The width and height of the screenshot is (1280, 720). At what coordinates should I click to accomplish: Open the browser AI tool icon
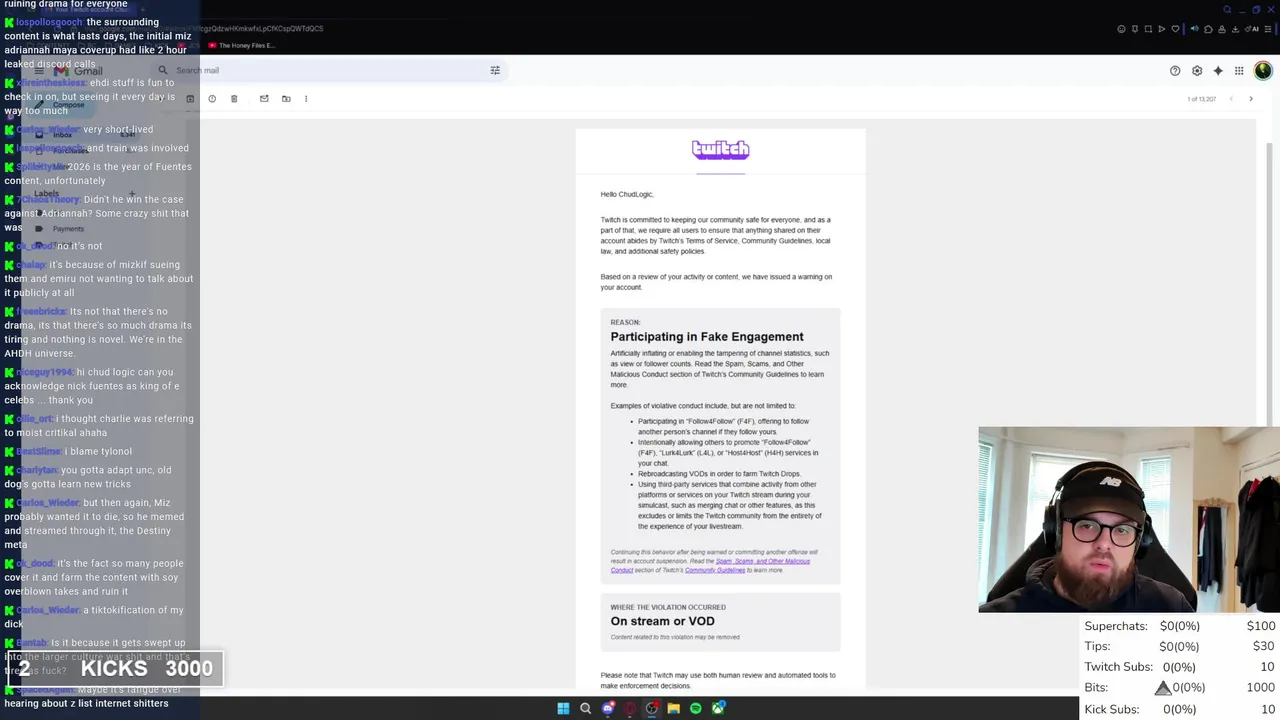(x=1252, y=29)
